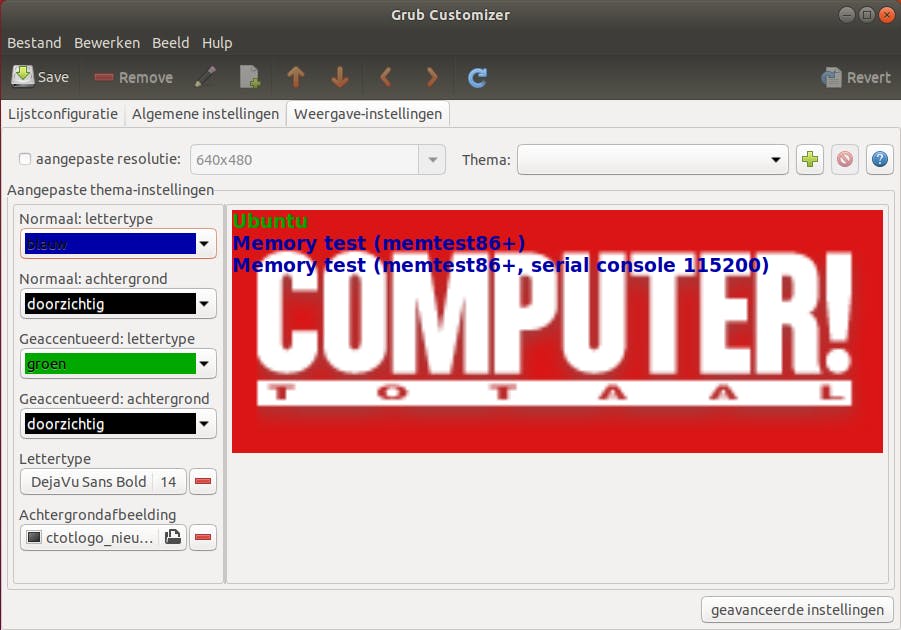The width and height of the screenshot is (901, 630).
Task: Remove the DejaVu Sans Bold font
Action: [x=203, y=481]
